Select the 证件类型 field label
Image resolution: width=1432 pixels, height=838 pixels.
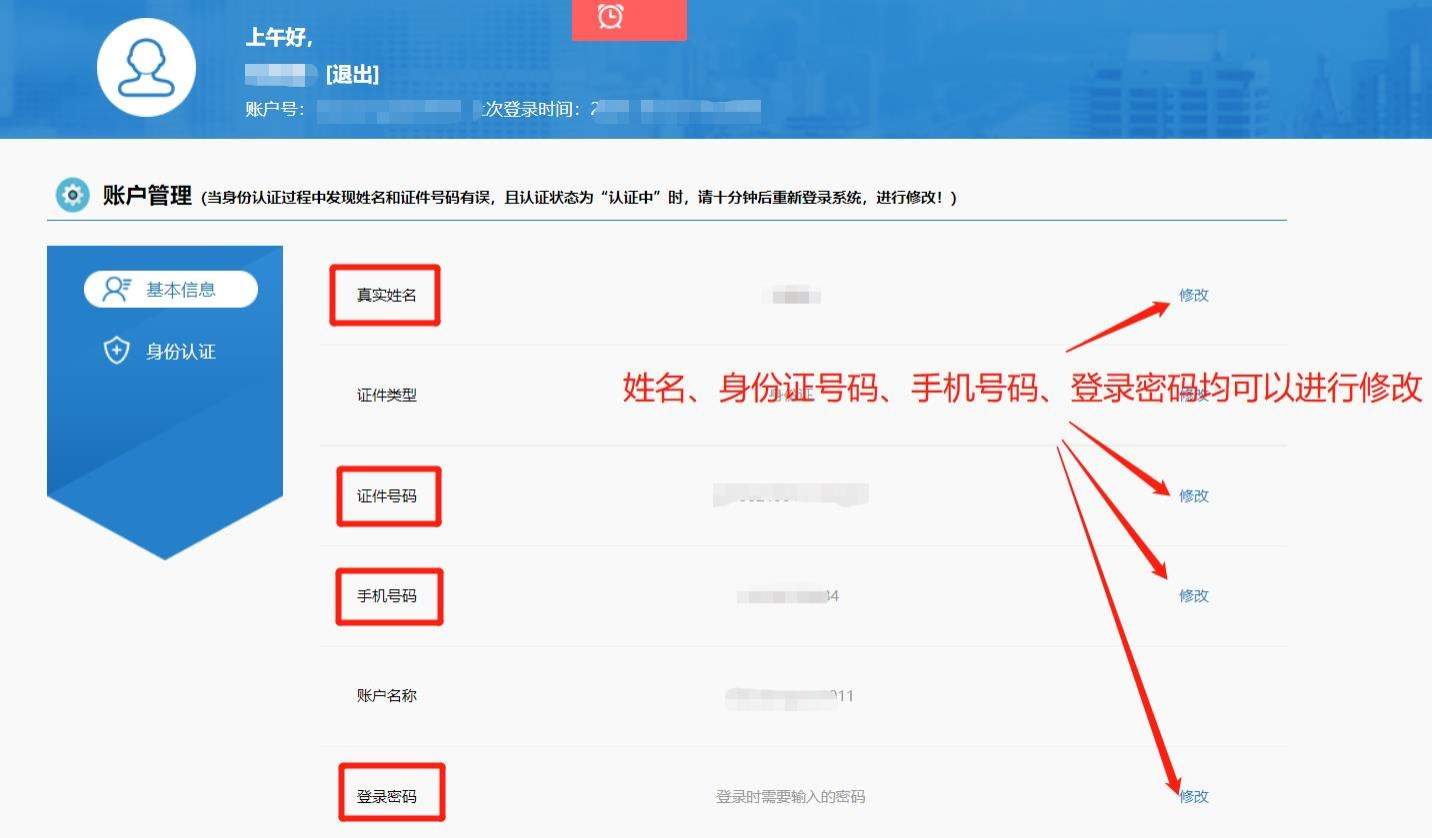pyautogui.click(x=386, y=395)
